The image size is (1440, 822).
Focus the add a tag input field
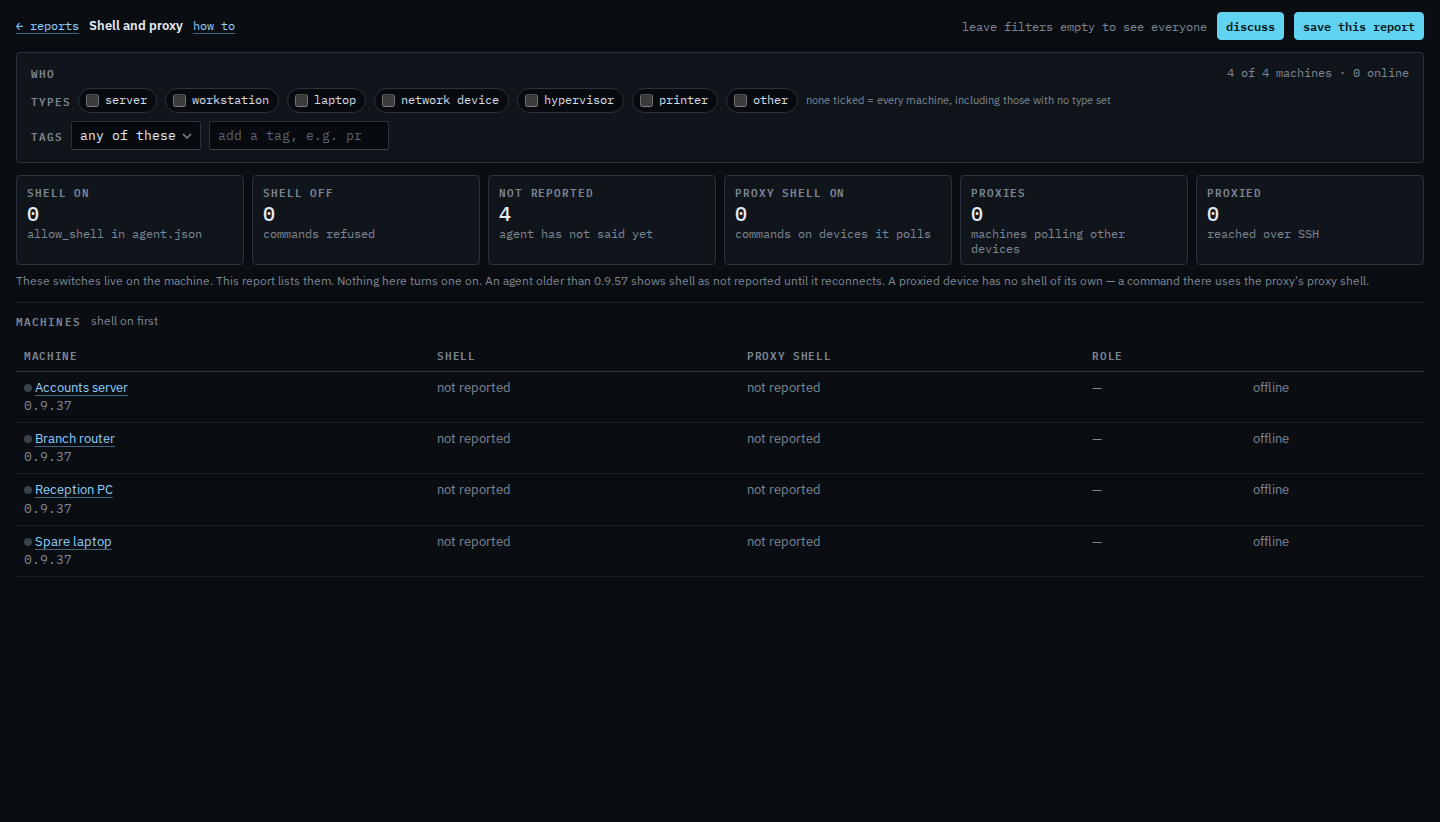tap(299, 136)
